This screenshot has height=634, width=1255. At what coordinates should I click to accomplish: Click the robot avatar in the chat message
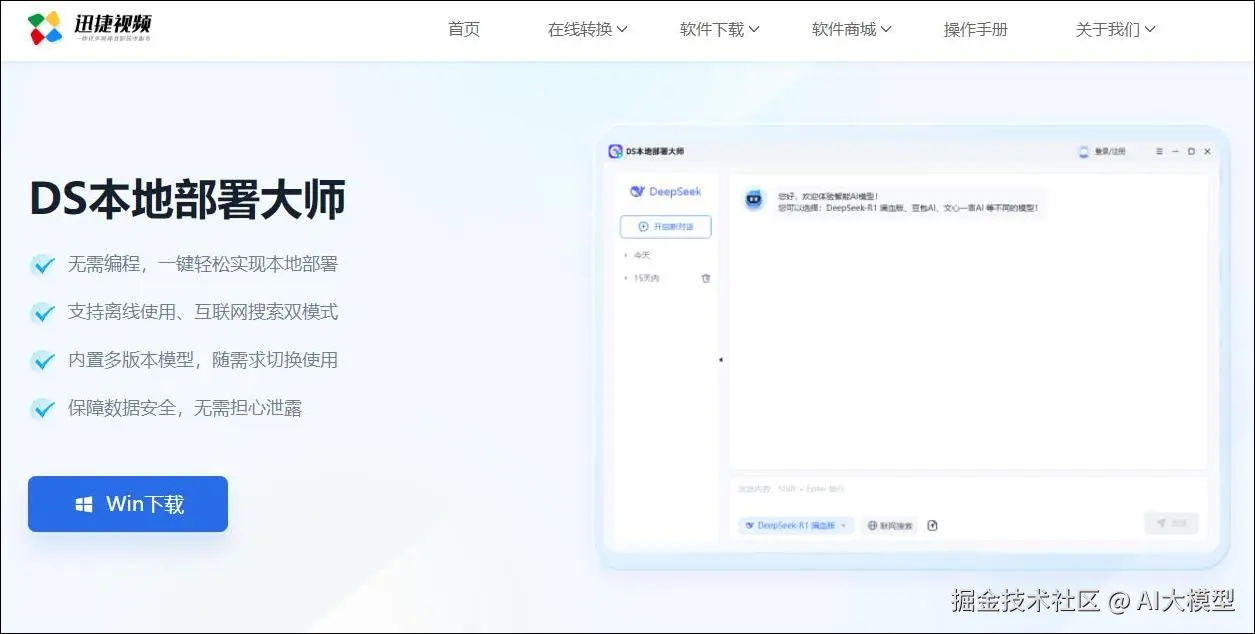pos(753,196)
